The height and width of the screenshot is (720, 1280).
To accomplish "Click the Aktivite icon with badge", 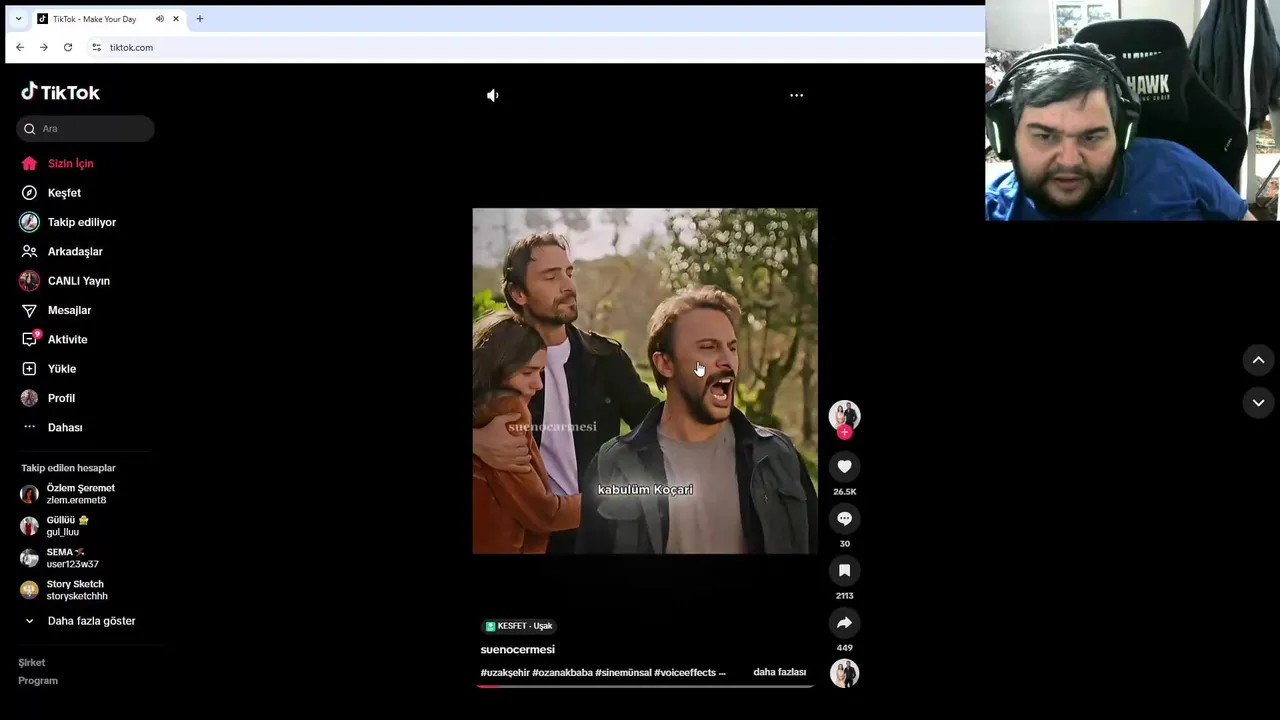I will point(30,338).
